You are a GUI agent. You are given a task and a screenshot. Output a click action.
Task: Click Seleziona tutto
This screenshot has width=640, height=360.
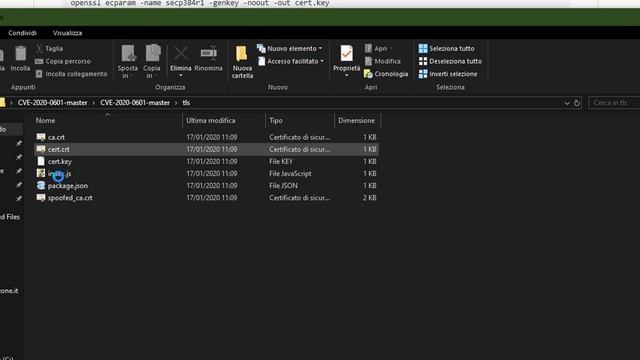click(447, 48)
